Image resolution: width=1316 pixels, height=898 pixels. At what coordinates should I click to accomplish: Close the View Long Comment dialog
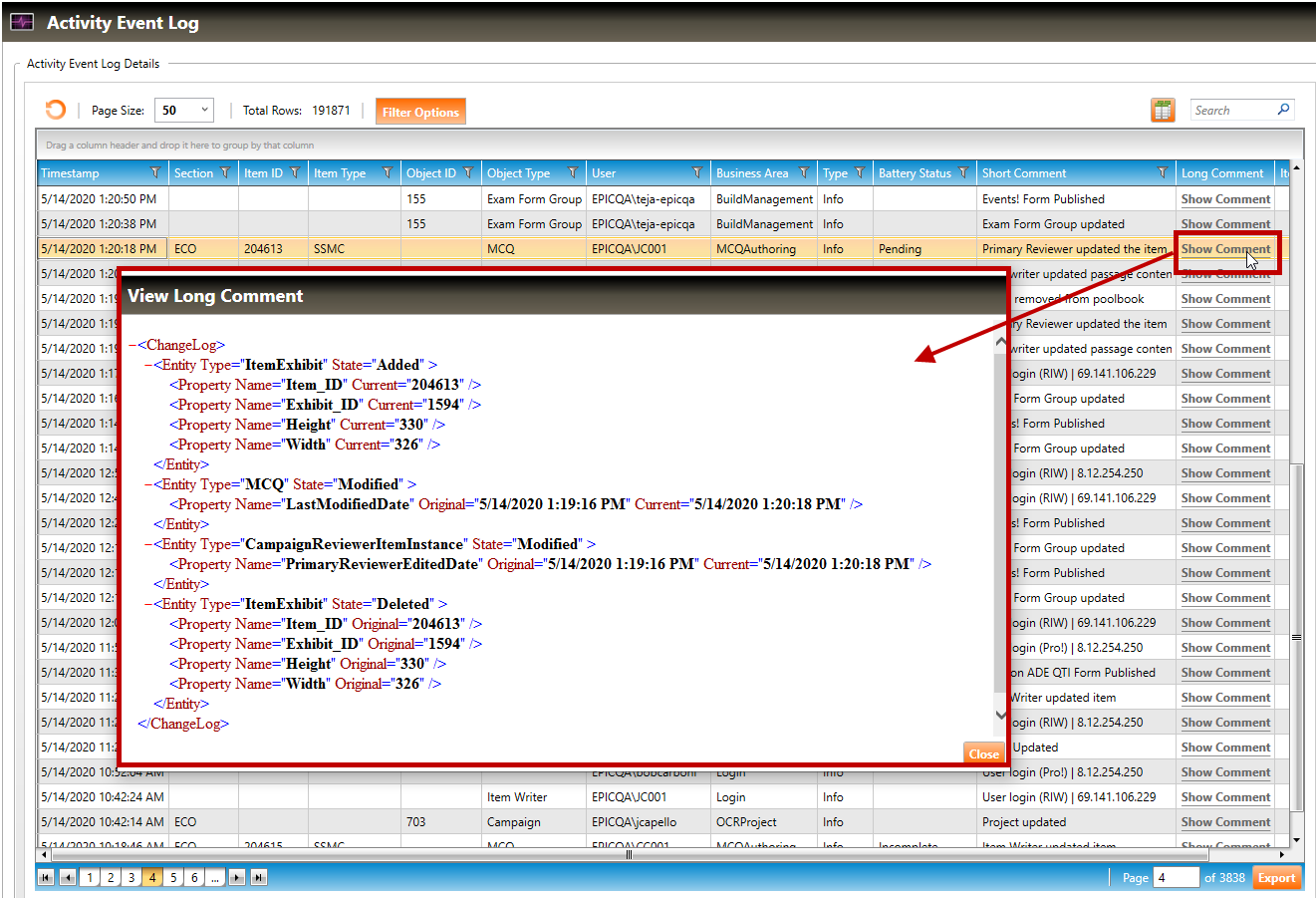coord(982,754)
